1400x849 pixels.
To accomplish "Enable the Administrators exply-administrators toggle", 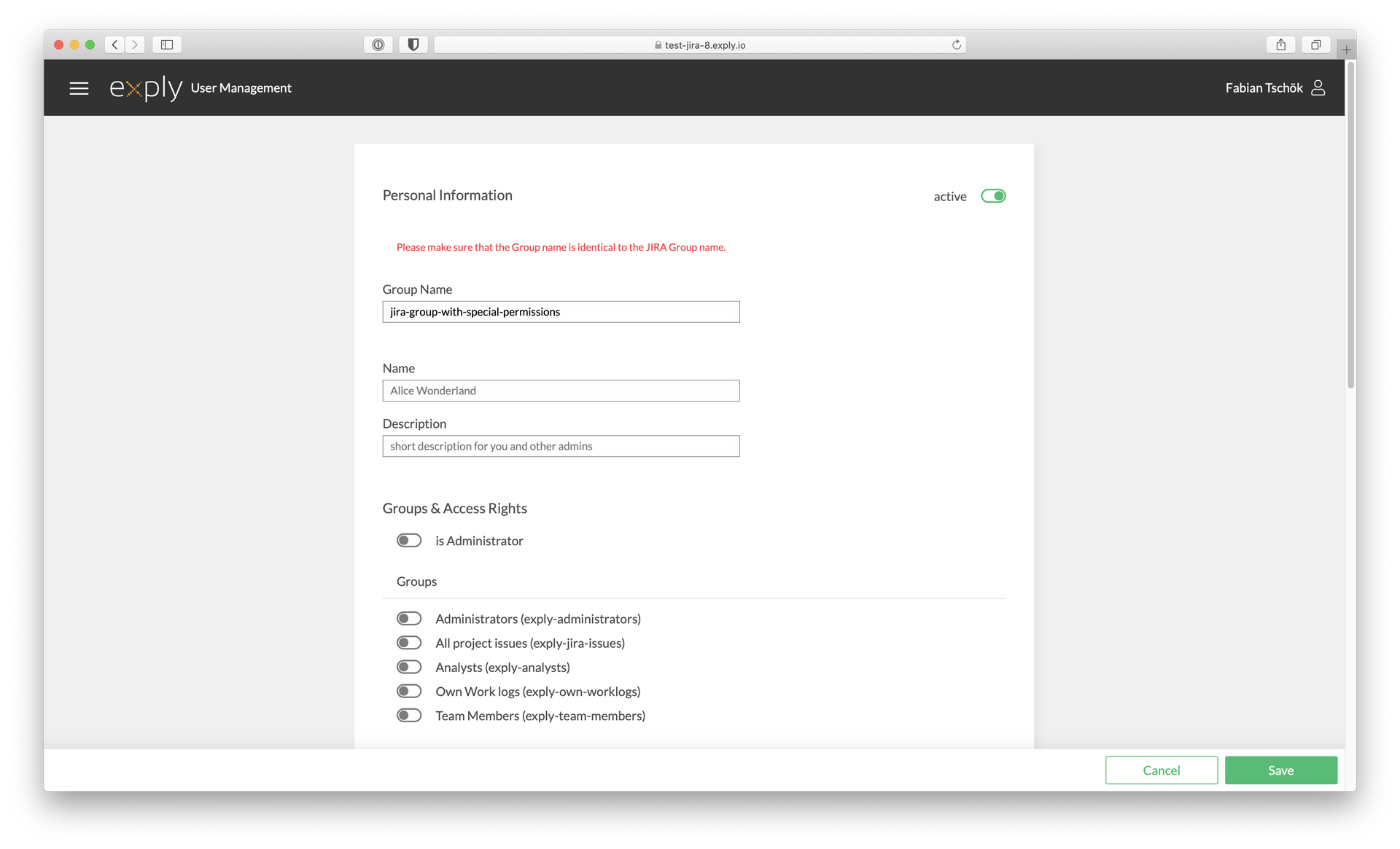I will pos(409,618).
